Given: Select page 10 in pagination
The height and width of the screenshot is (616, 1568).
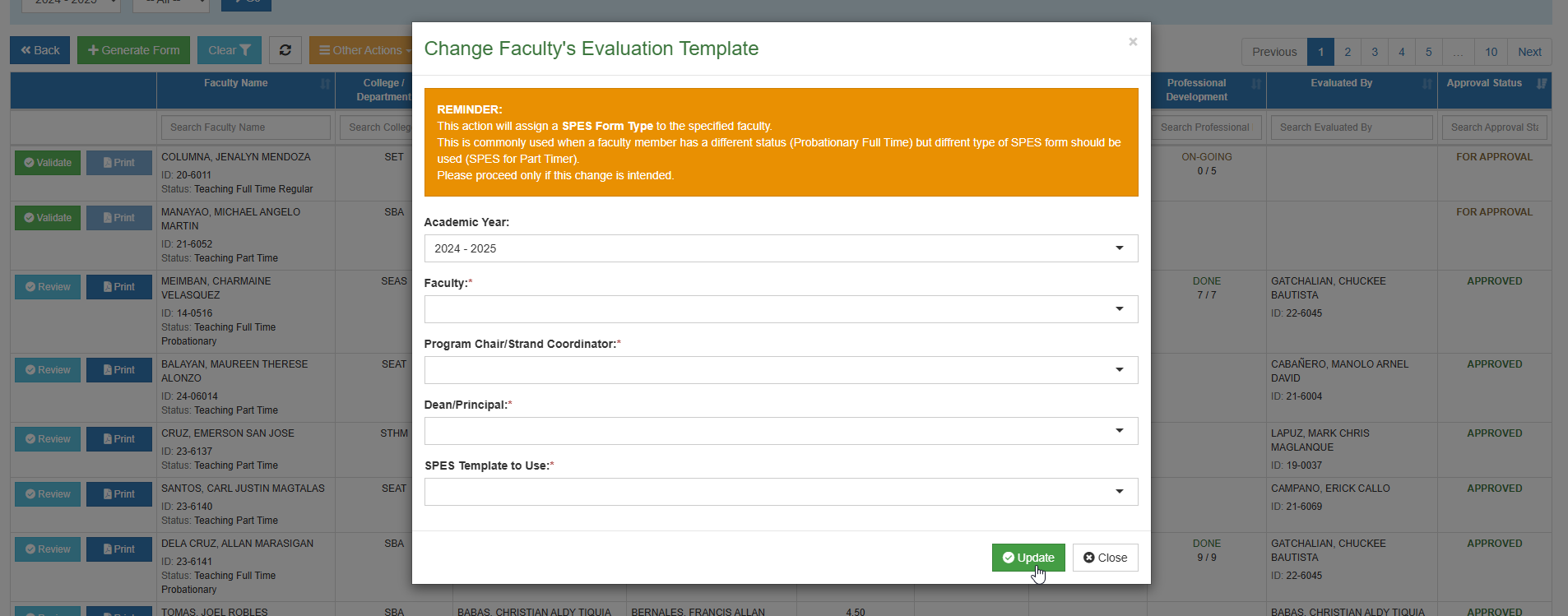Looking at the screenshot, I should click(1491, 52).
